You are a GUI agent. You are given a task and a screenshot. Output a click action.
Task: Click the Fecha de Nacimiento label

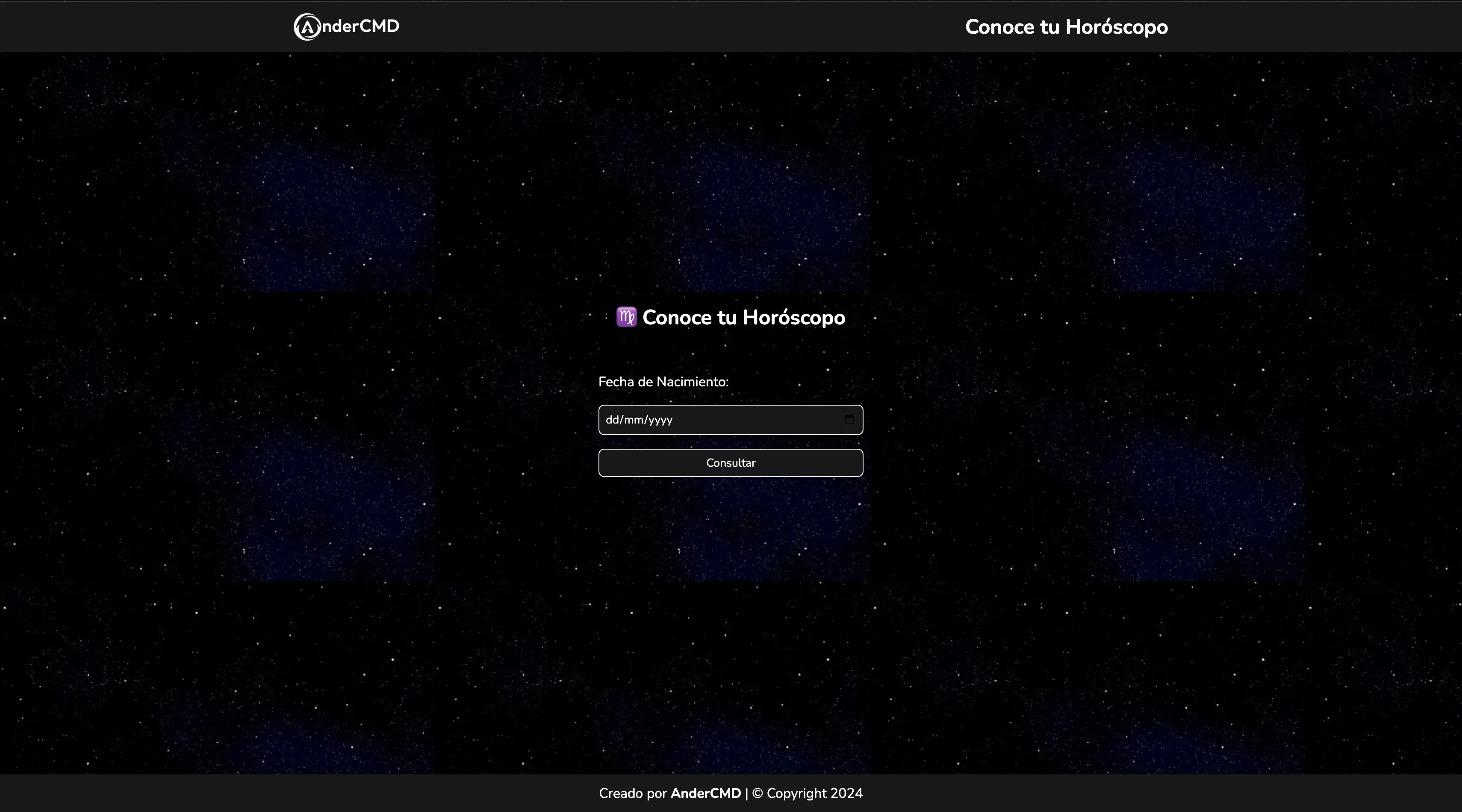pos(663,382)
